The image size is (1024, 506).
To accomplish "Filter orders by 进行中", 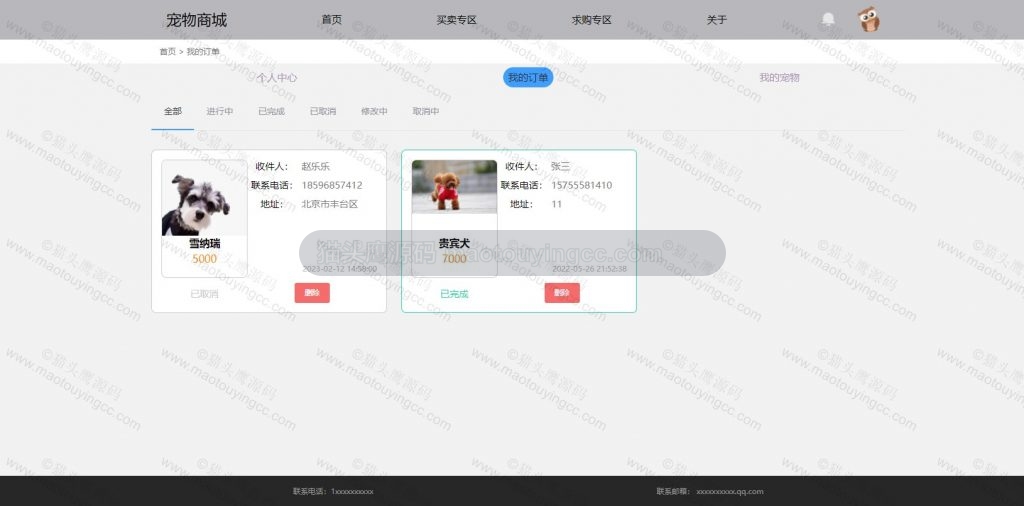I will click(x=219, y=112).
